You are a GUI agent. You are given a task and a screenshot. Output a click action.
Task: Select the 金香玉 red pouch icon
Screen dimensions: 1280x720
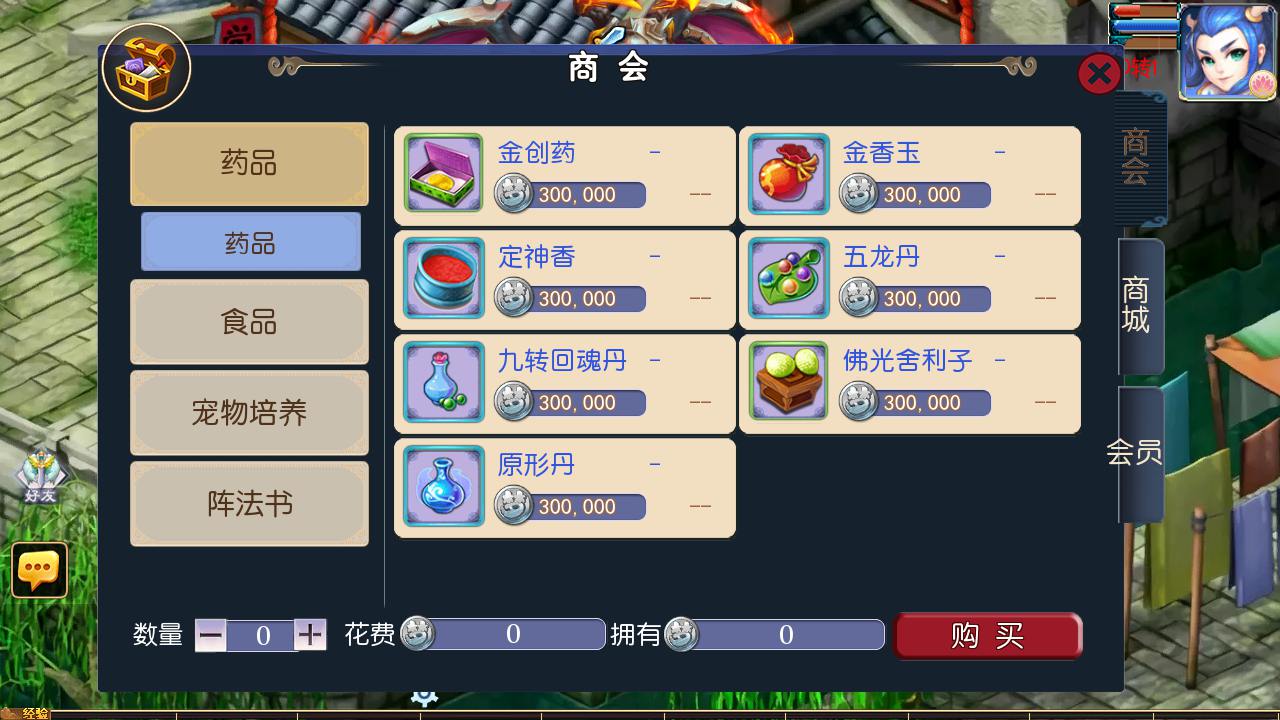pyautogui.click(x=789, y=174)
